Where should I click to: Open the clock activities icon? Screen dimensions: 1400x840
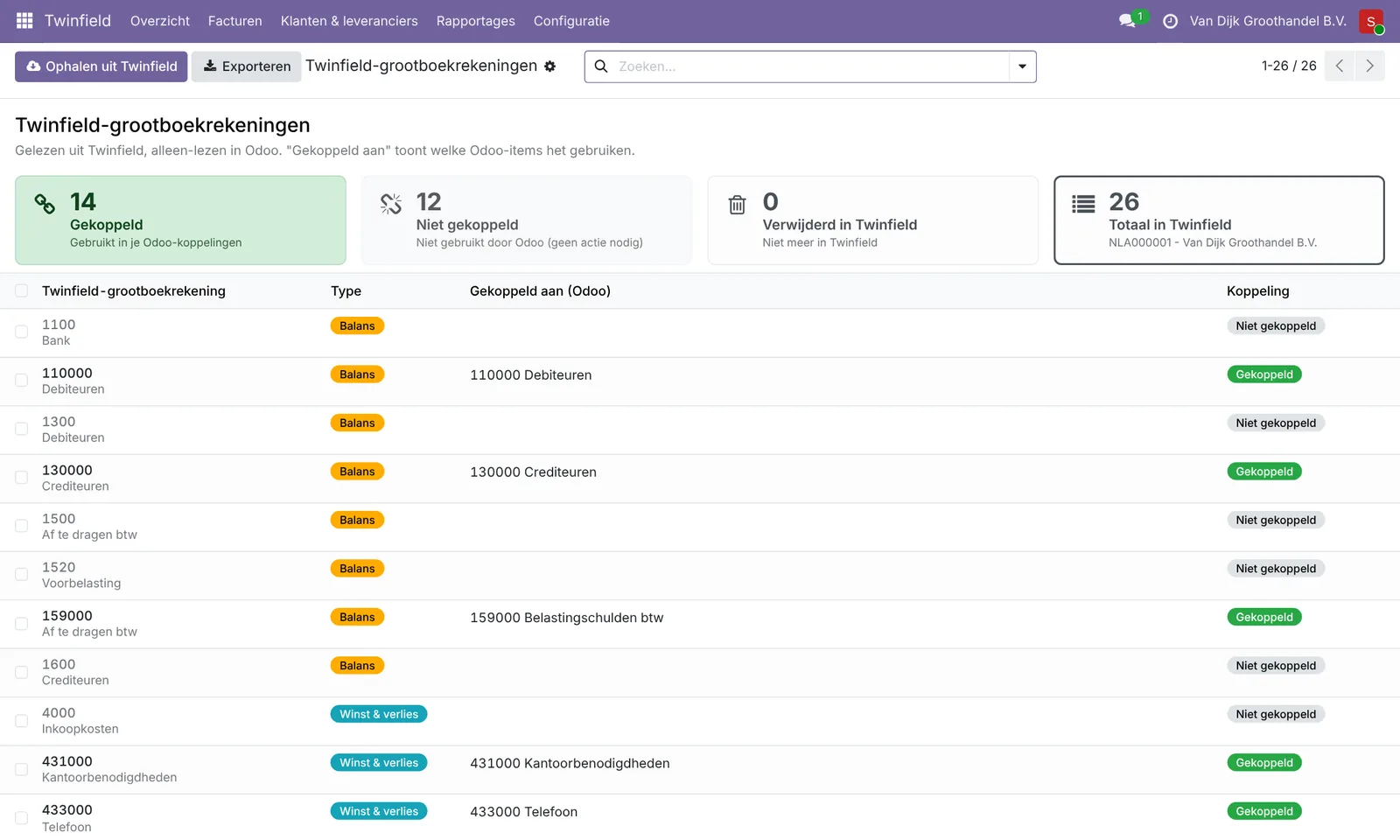coord(1170,21)
